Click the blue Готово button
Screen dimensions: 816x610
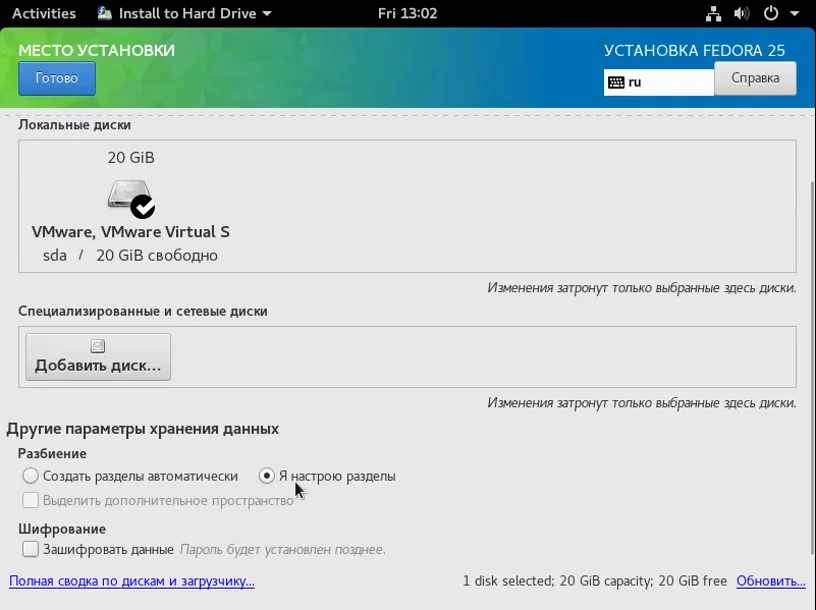pyautogui.click(x=57, y=78)
